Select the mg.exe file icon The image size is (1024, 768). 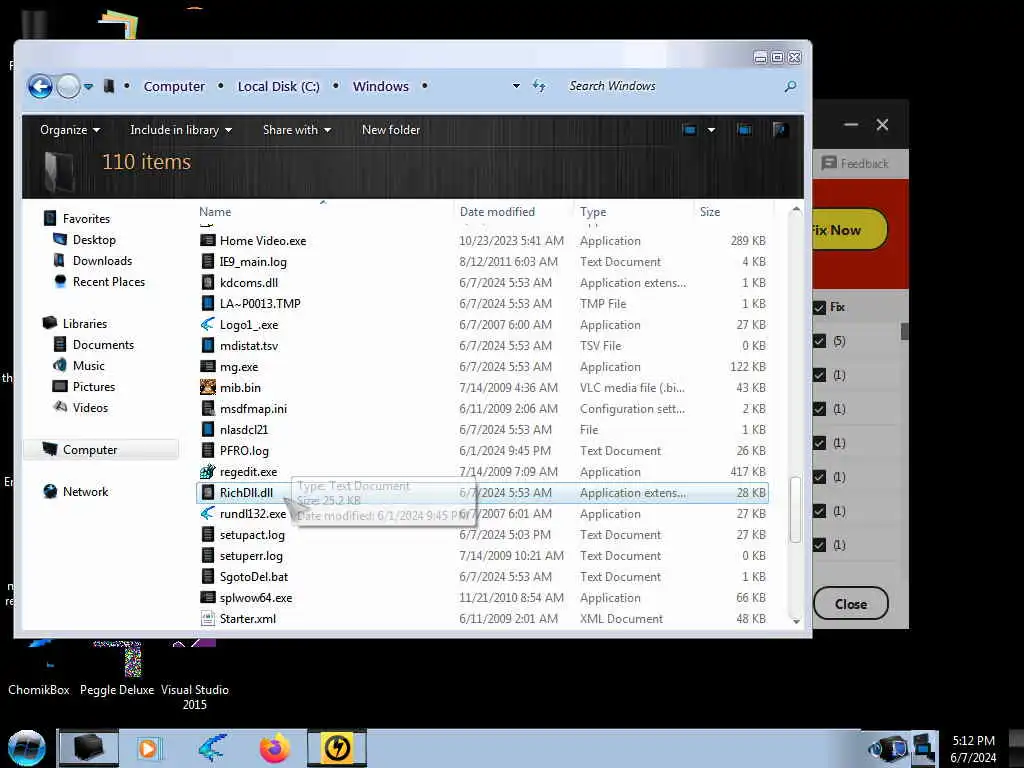click(208, 366)
